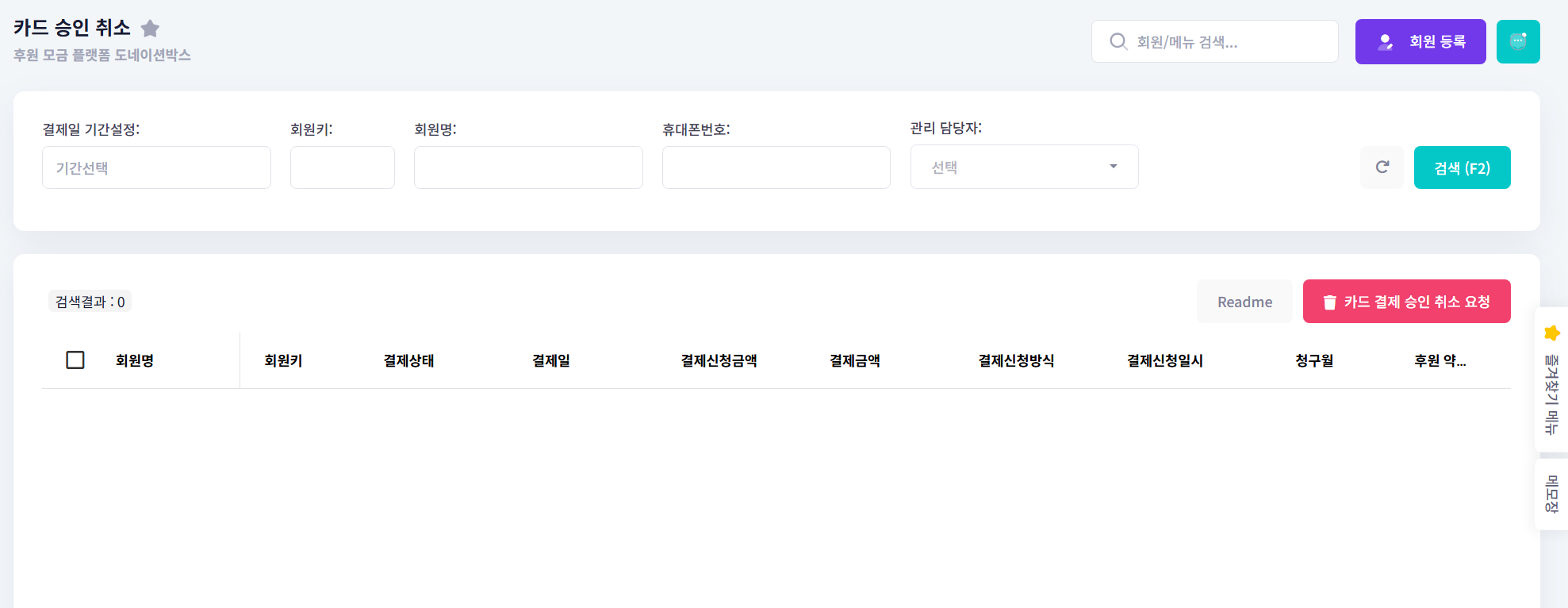Sort by the 결제일 column header
1568x608 pixels.
[551, 360]
